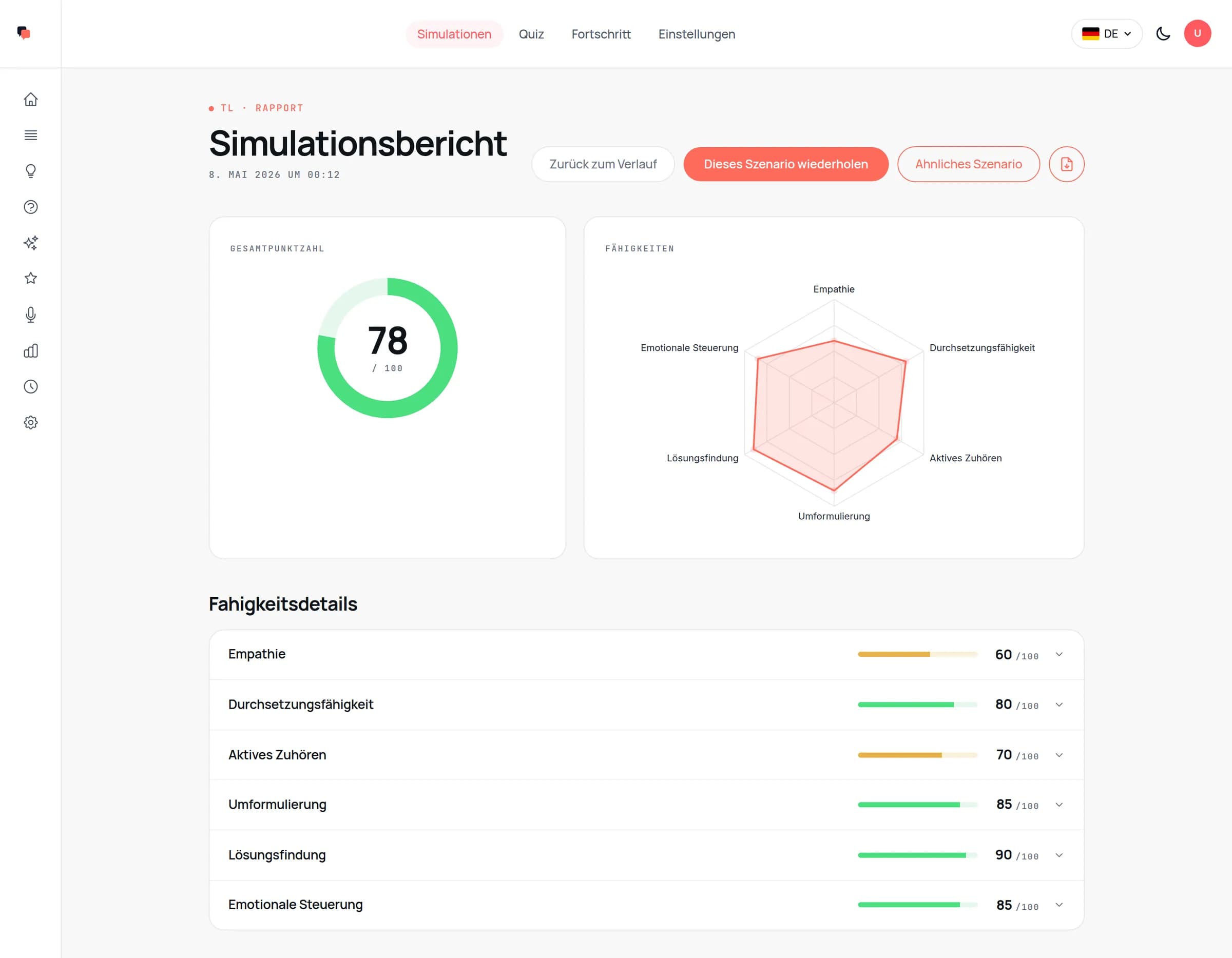This screenshot has height=958, width=1232.
Task: Click the Lösungsfindung 90 progress bar
Action: point(917,855)
